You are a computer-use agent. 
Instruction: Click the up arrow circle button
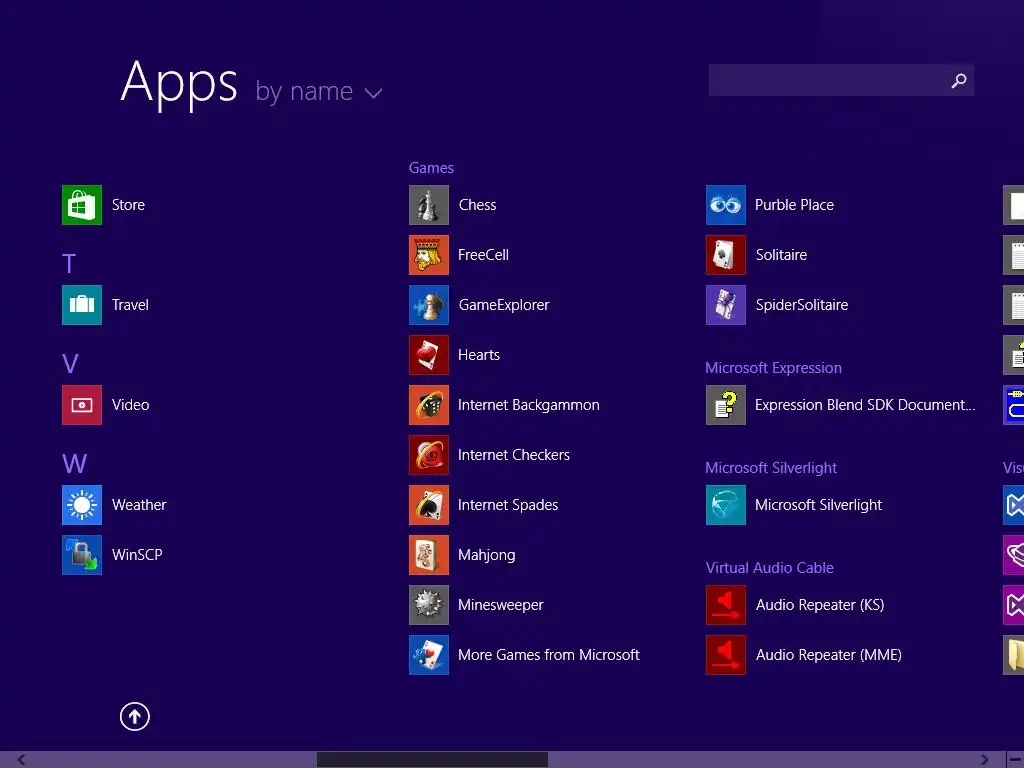(135, 717)
